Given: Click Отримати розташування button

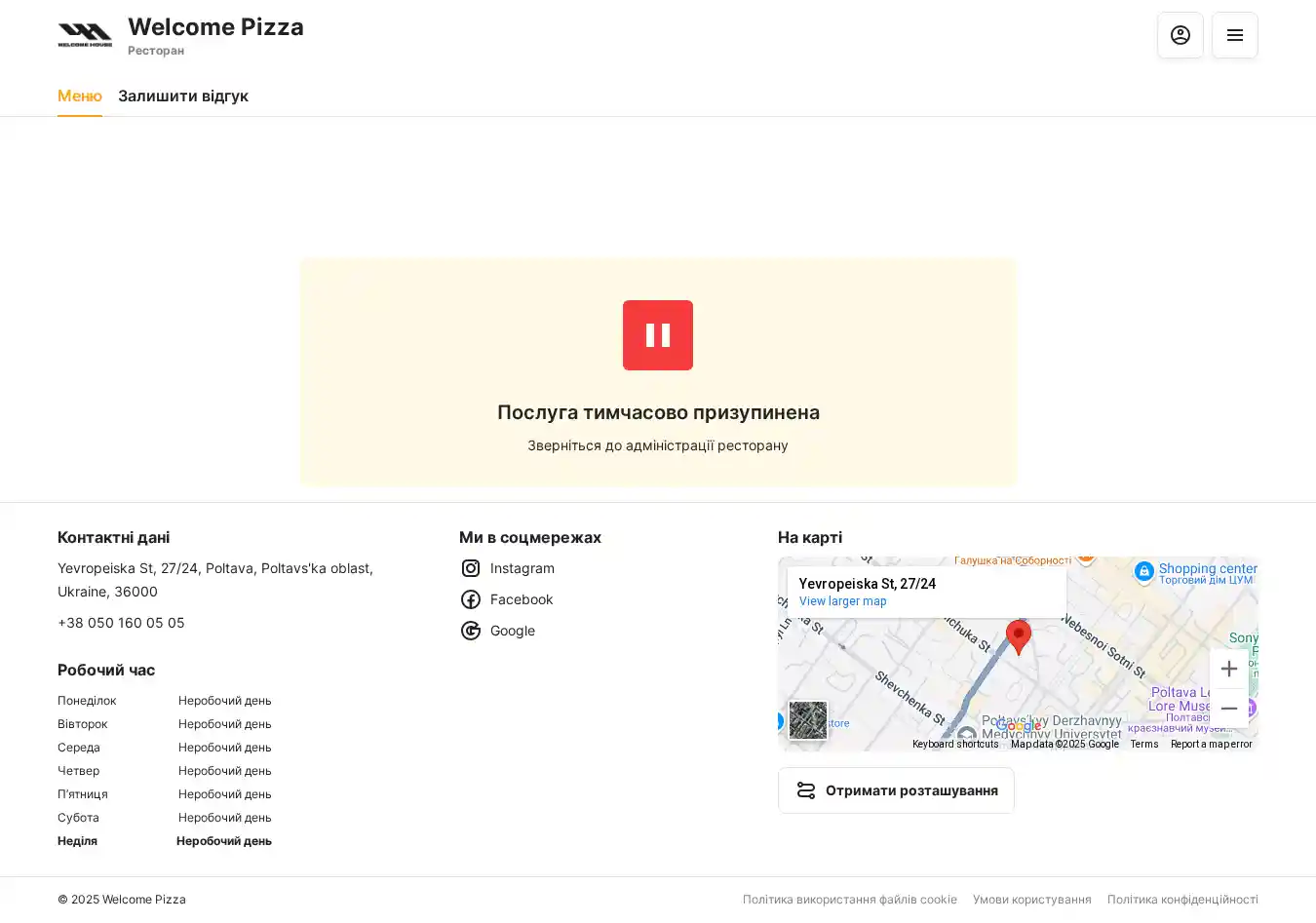Looking at the screenshot, I should (896, 790).
